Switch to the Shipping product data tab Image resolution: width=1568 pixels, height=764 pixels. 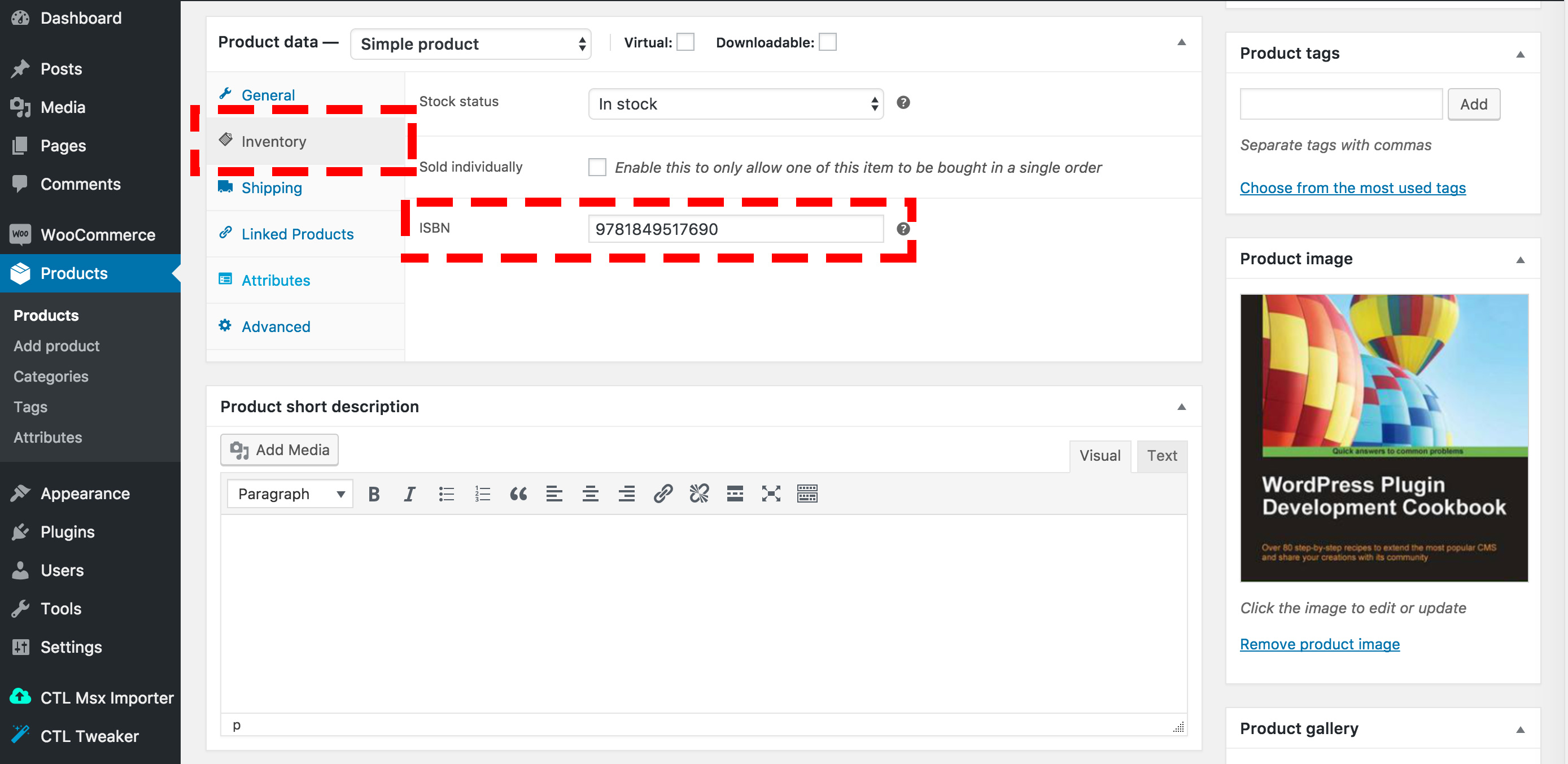pos(272,188)
